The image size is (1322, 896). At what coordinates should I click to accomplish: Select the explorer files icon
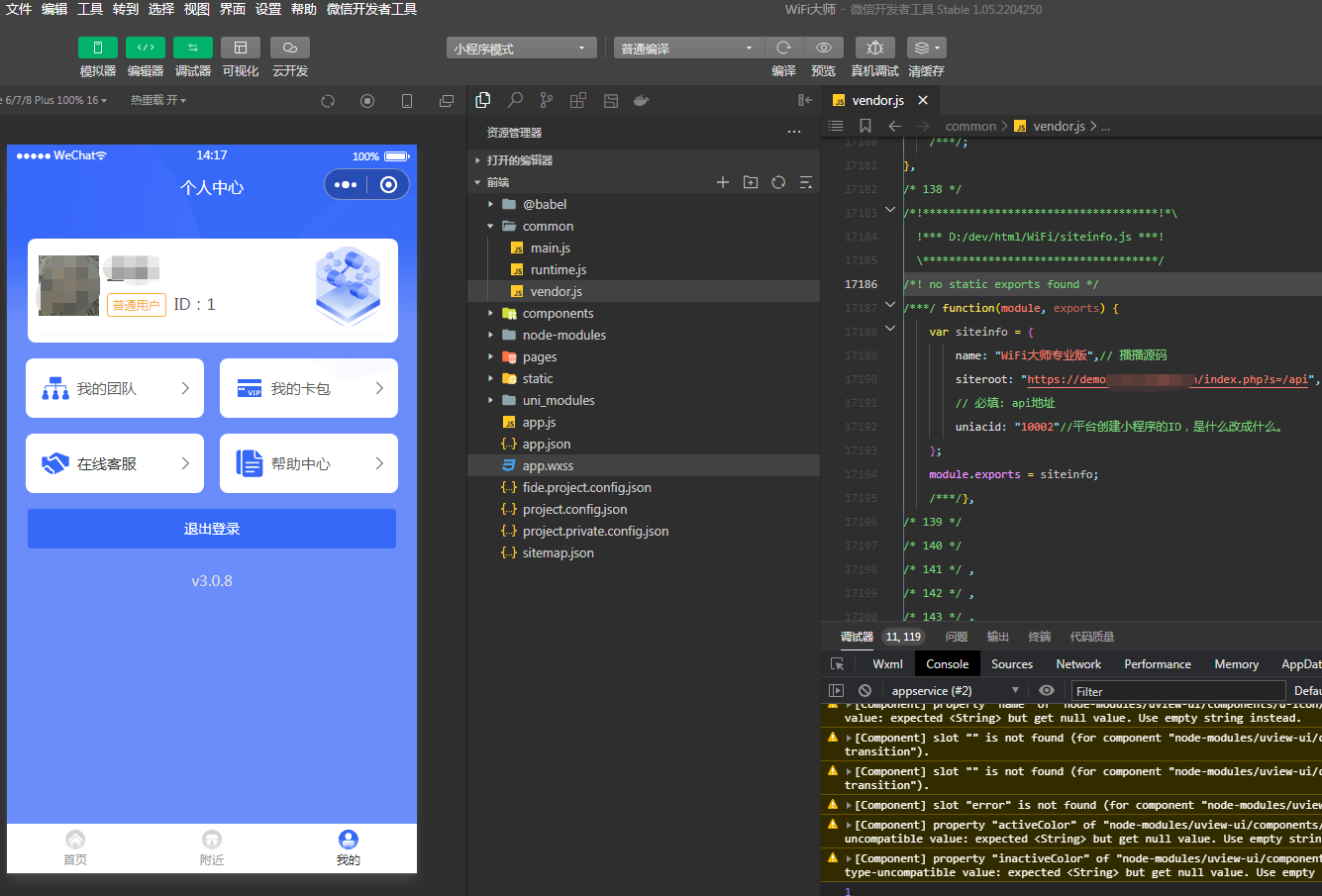click(483, 100)
